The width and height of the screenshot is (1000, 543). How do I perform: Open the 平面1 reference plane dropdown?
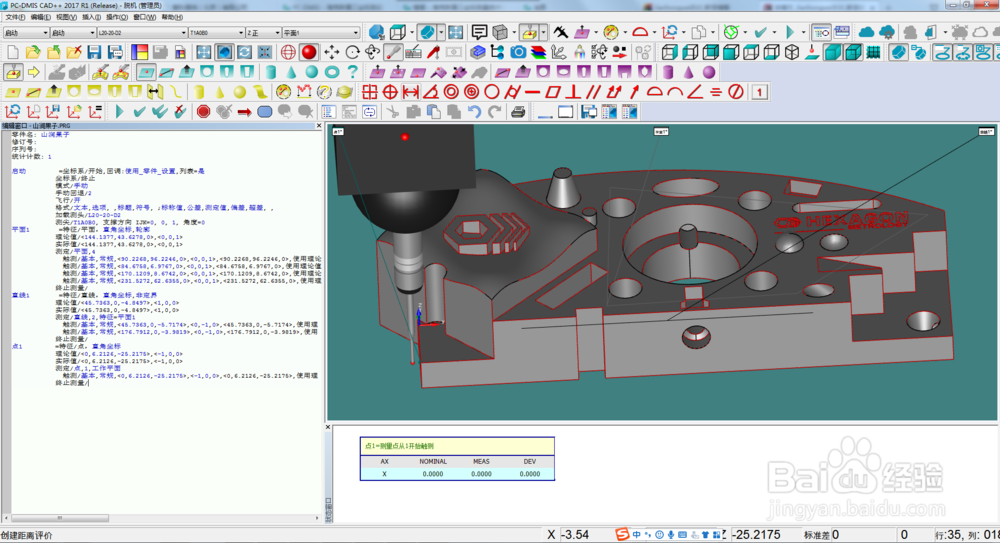(x=356, y=33)
